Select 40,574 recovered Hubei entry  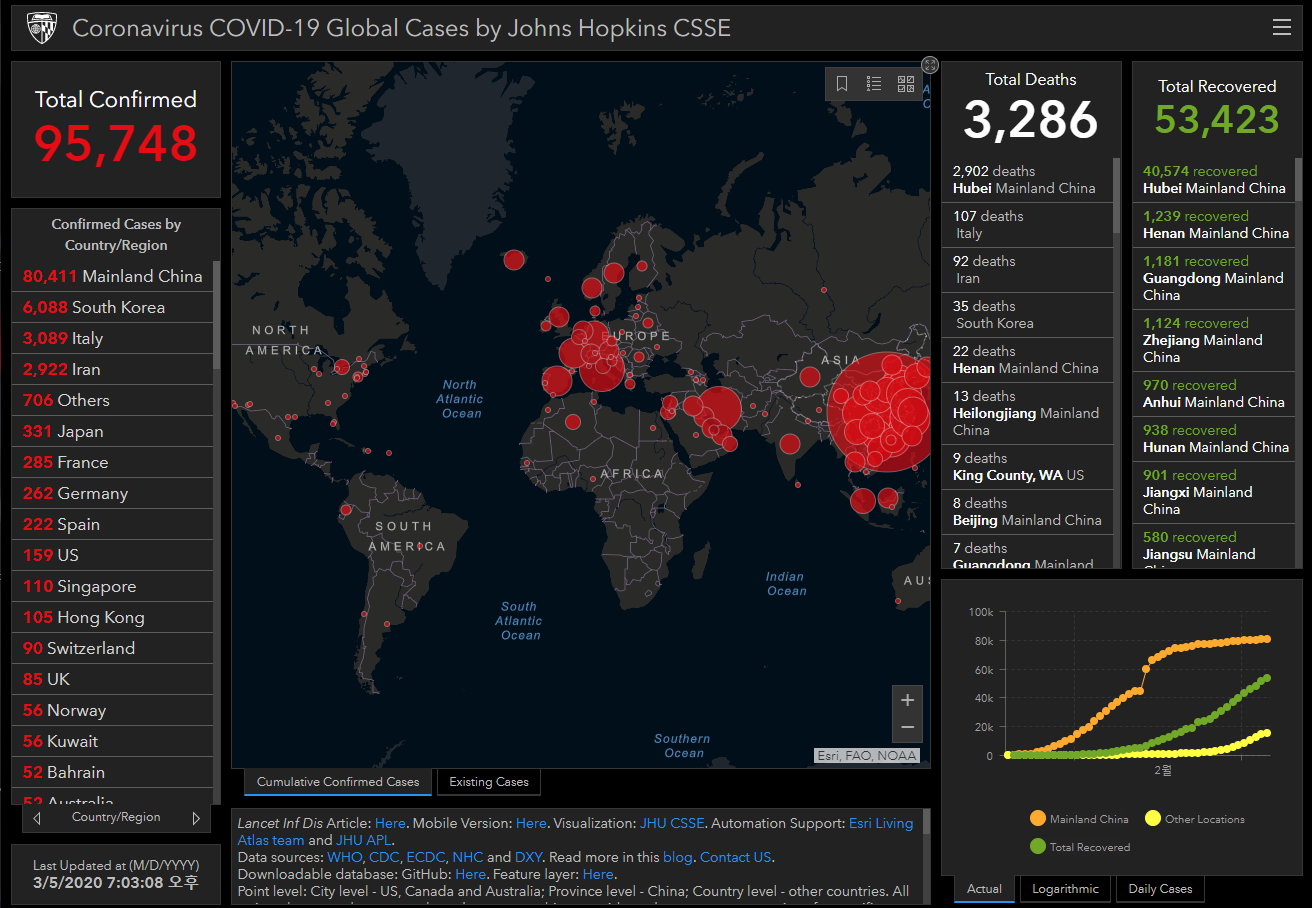(1214, 180)
